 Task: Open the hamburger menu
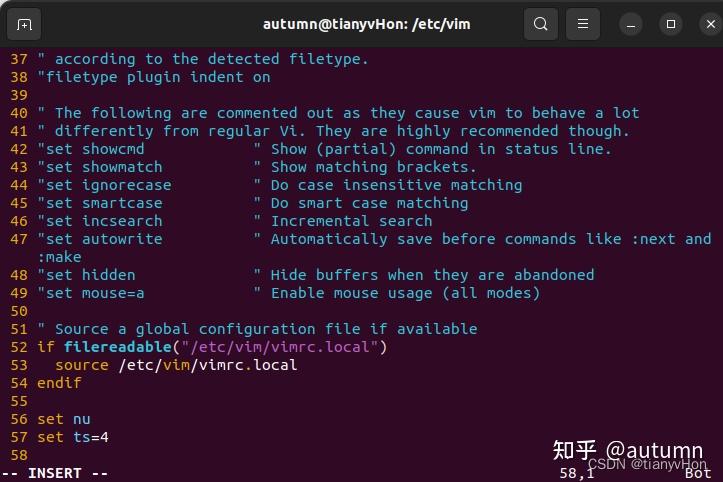pos(583,24)
